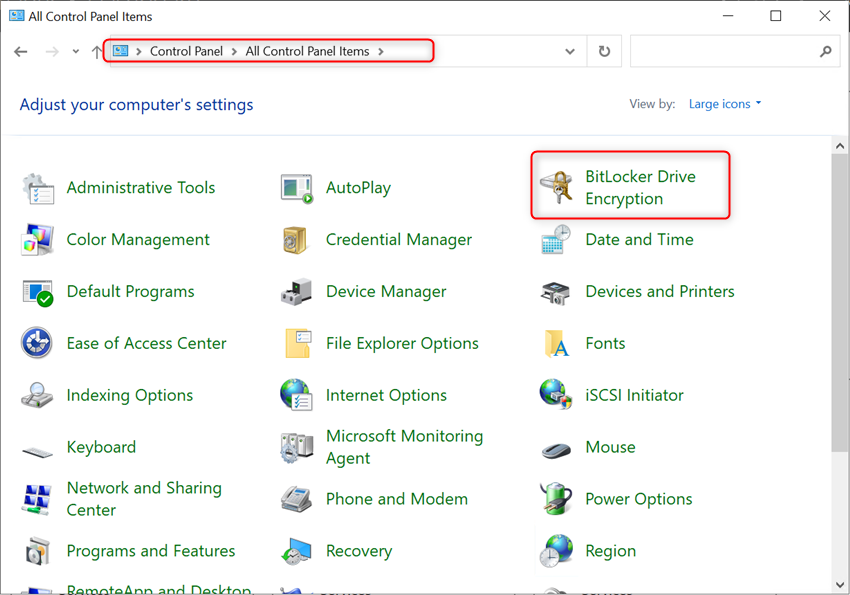Click the Forward navigation arrow
Screen dimensions: 850x595
pos(52,51)
